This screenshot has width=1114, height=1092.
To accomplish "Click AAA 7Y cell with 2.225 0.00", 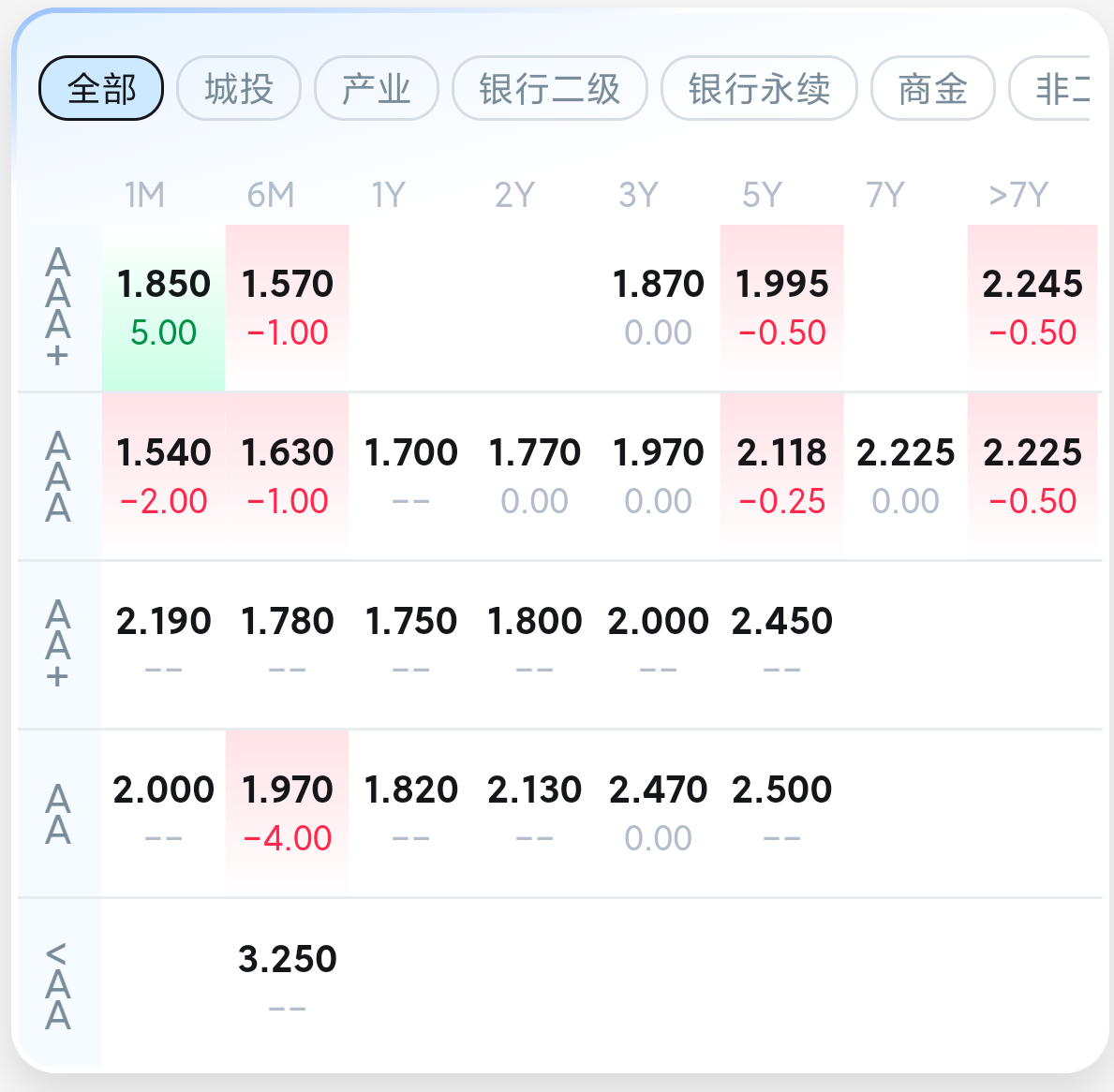I will click(x=905, y=477).
